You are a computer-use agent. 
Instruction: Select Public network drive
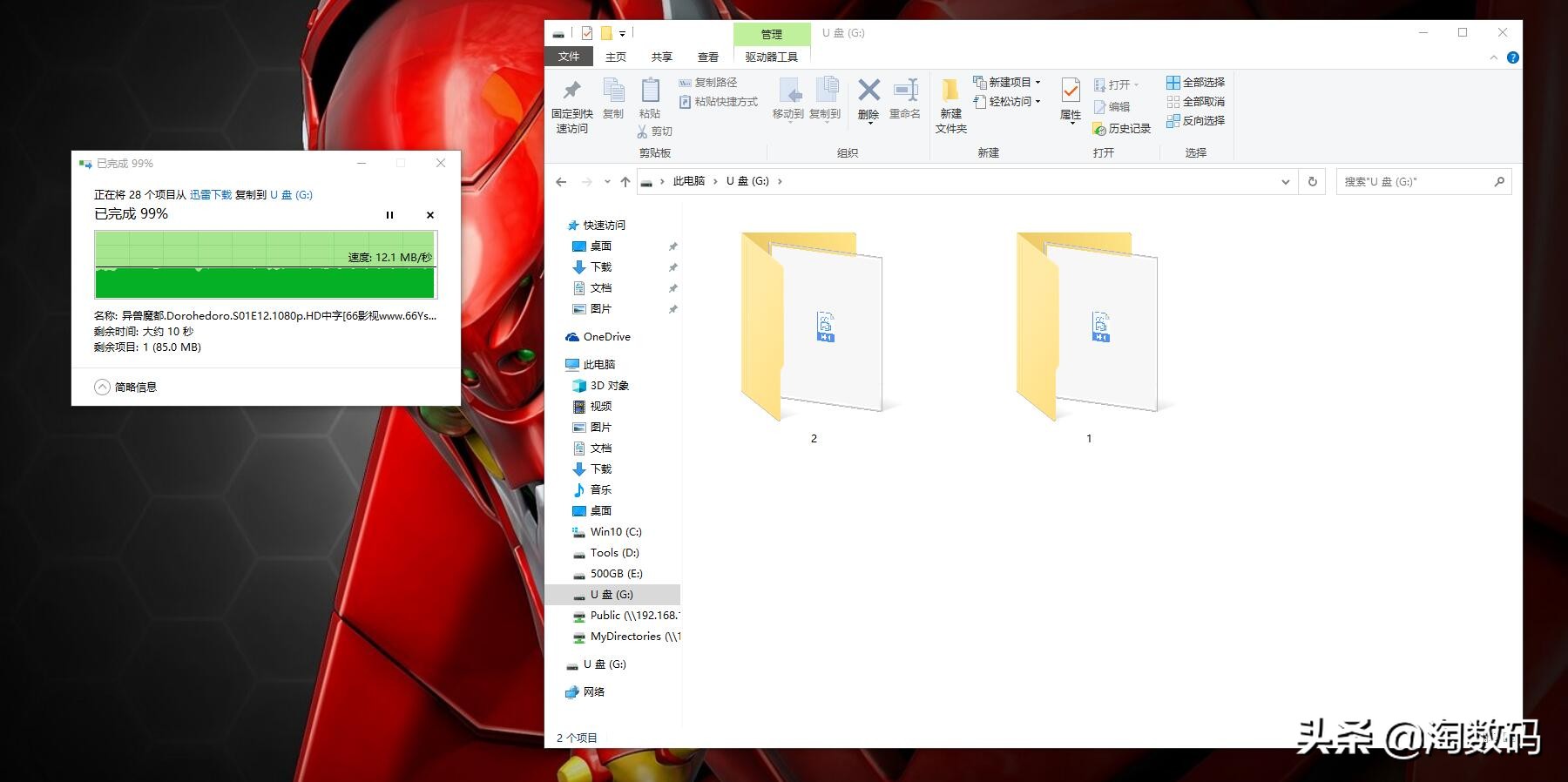625,616
